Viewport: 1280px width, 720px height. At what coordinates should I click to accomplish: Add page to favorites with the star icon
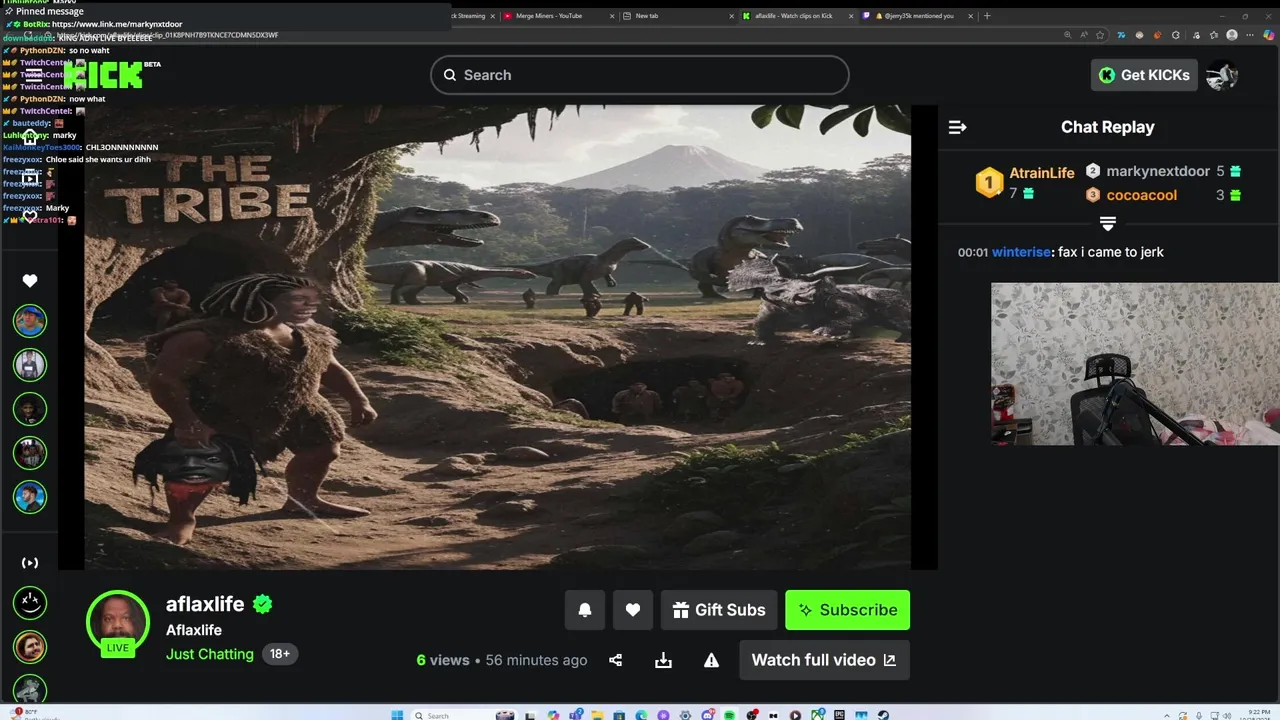[x=1100, y=35]
